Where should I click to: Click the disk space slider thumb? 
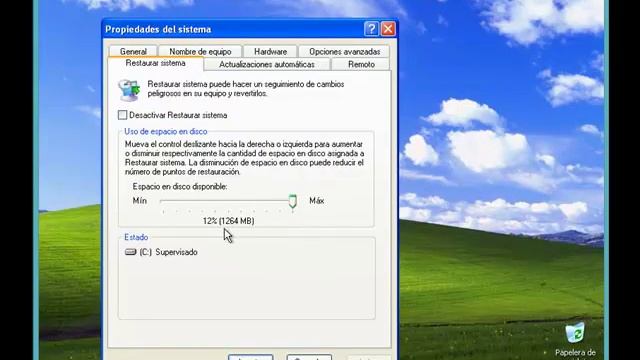tap(293, 201)
